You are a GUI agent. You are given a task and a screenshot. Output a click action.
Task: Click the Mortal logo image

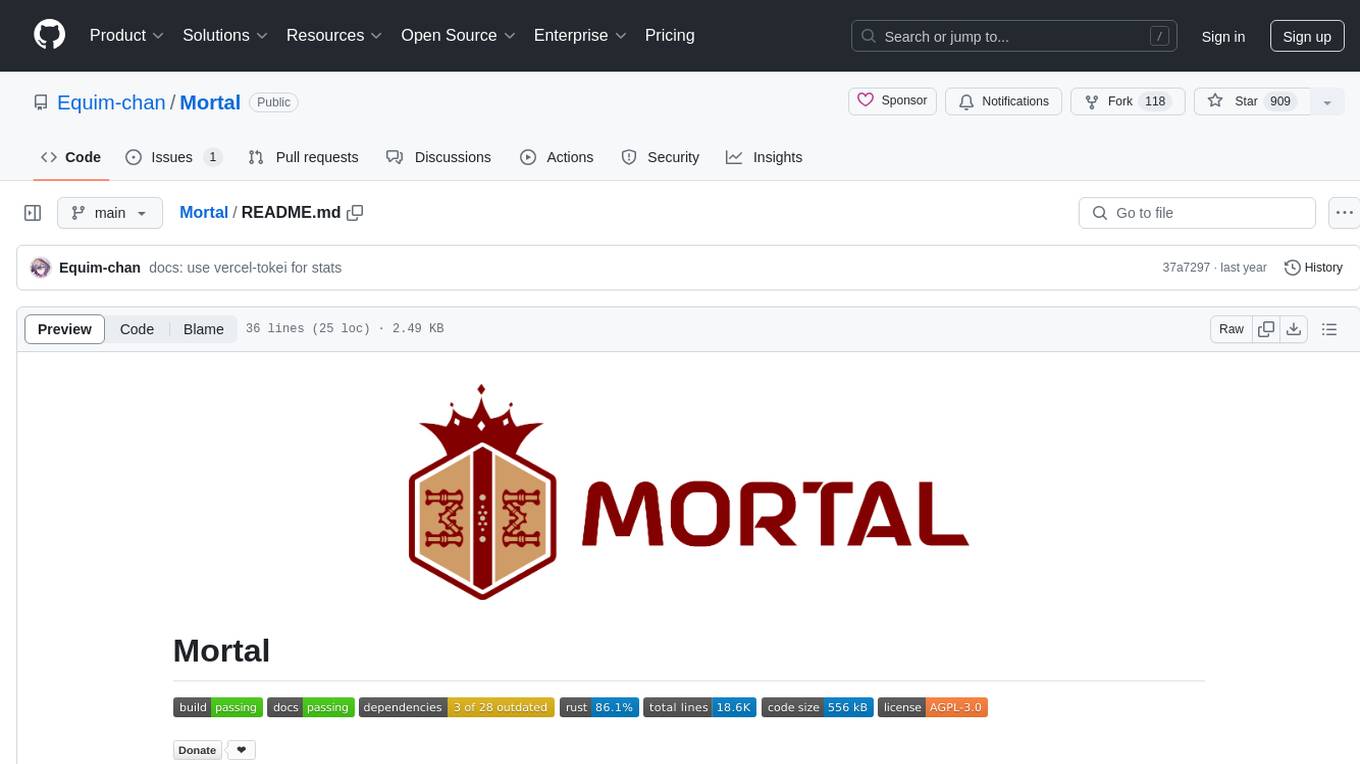click(x=689, y=492)
